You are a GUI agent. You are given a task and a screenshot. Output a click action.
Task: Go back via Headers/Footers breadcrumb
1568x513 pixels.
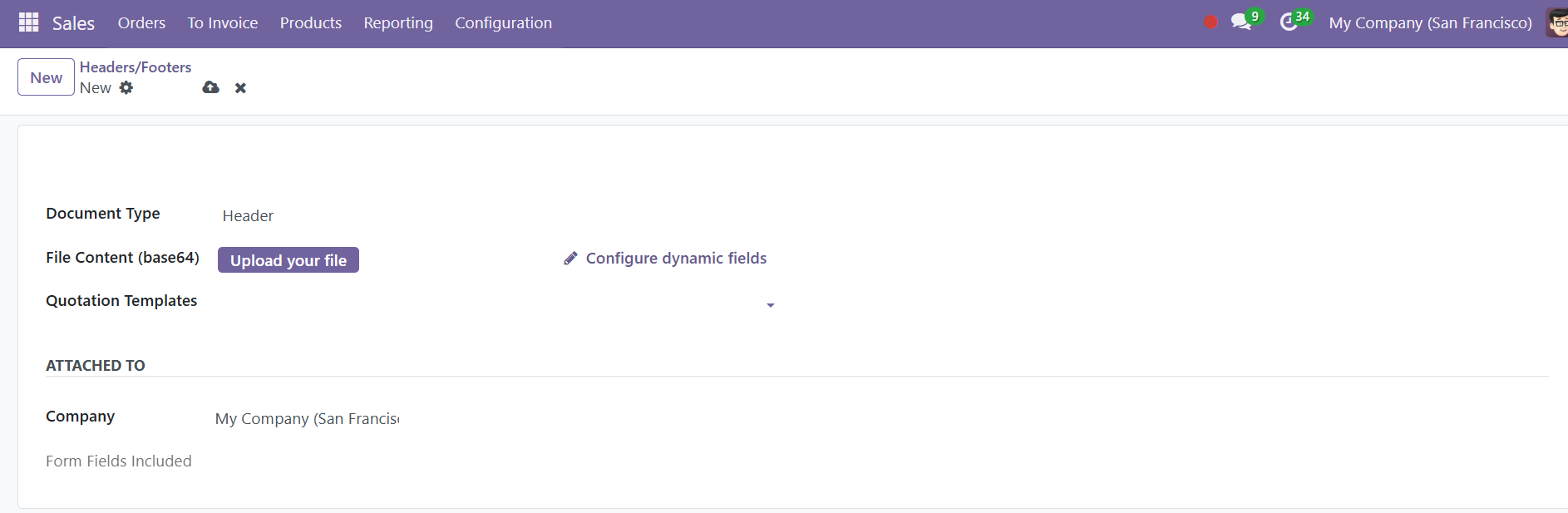click(136, 67)
